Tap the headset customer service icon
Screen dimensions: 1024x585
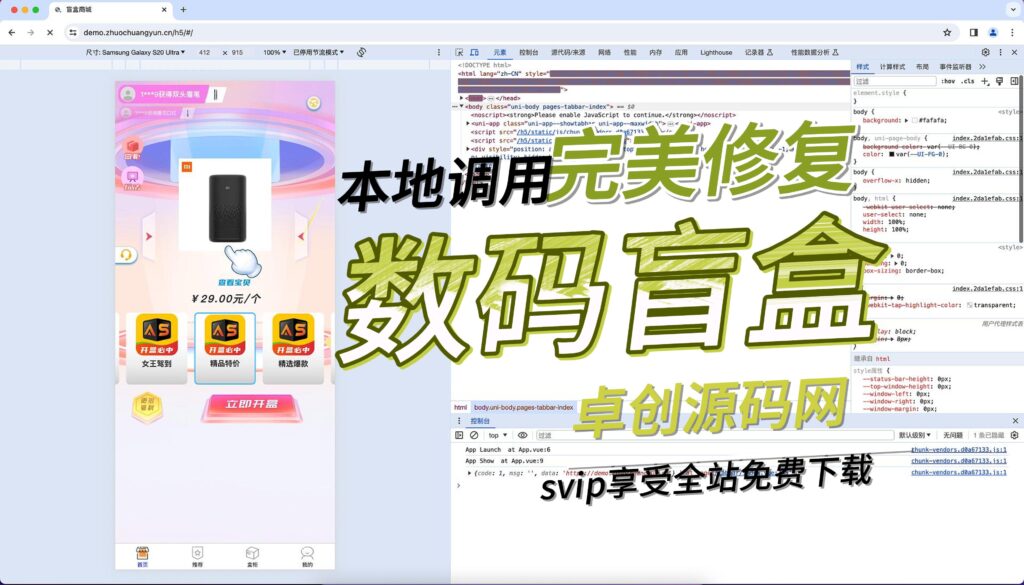(x=127, y=255)
